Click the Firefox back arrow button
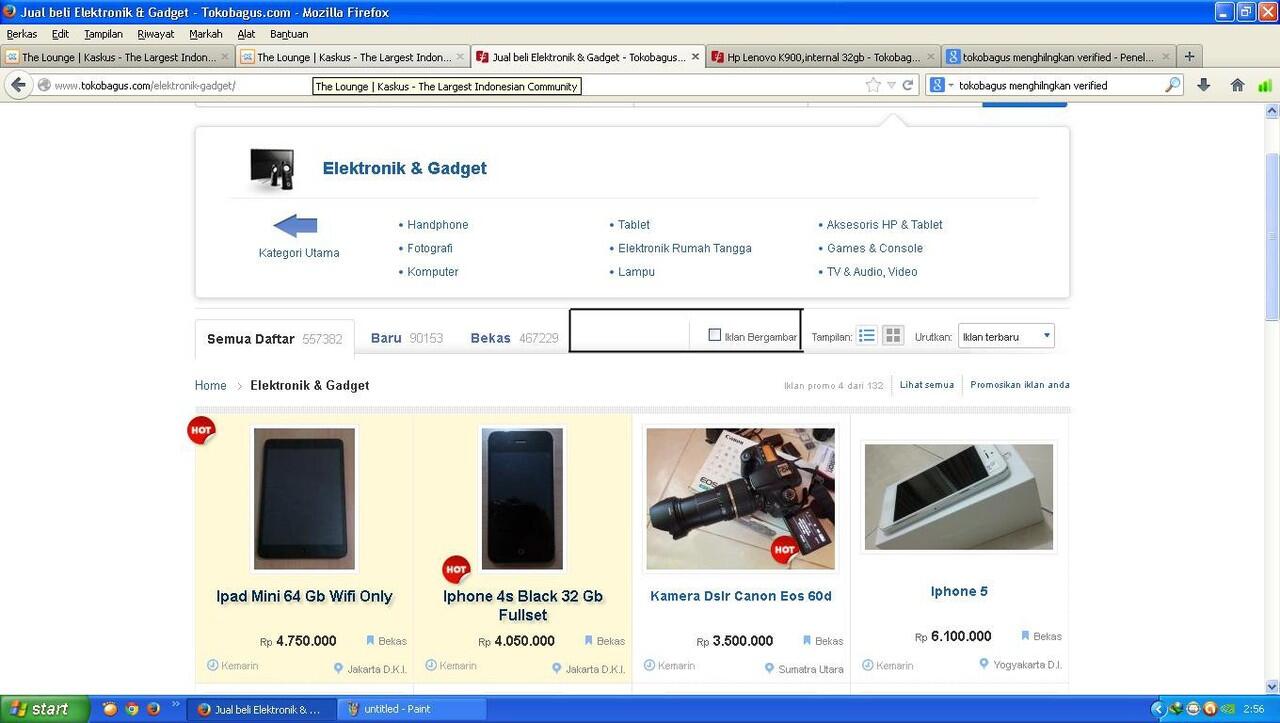Viewport: 1280px width, 723px height. [18, 85]
